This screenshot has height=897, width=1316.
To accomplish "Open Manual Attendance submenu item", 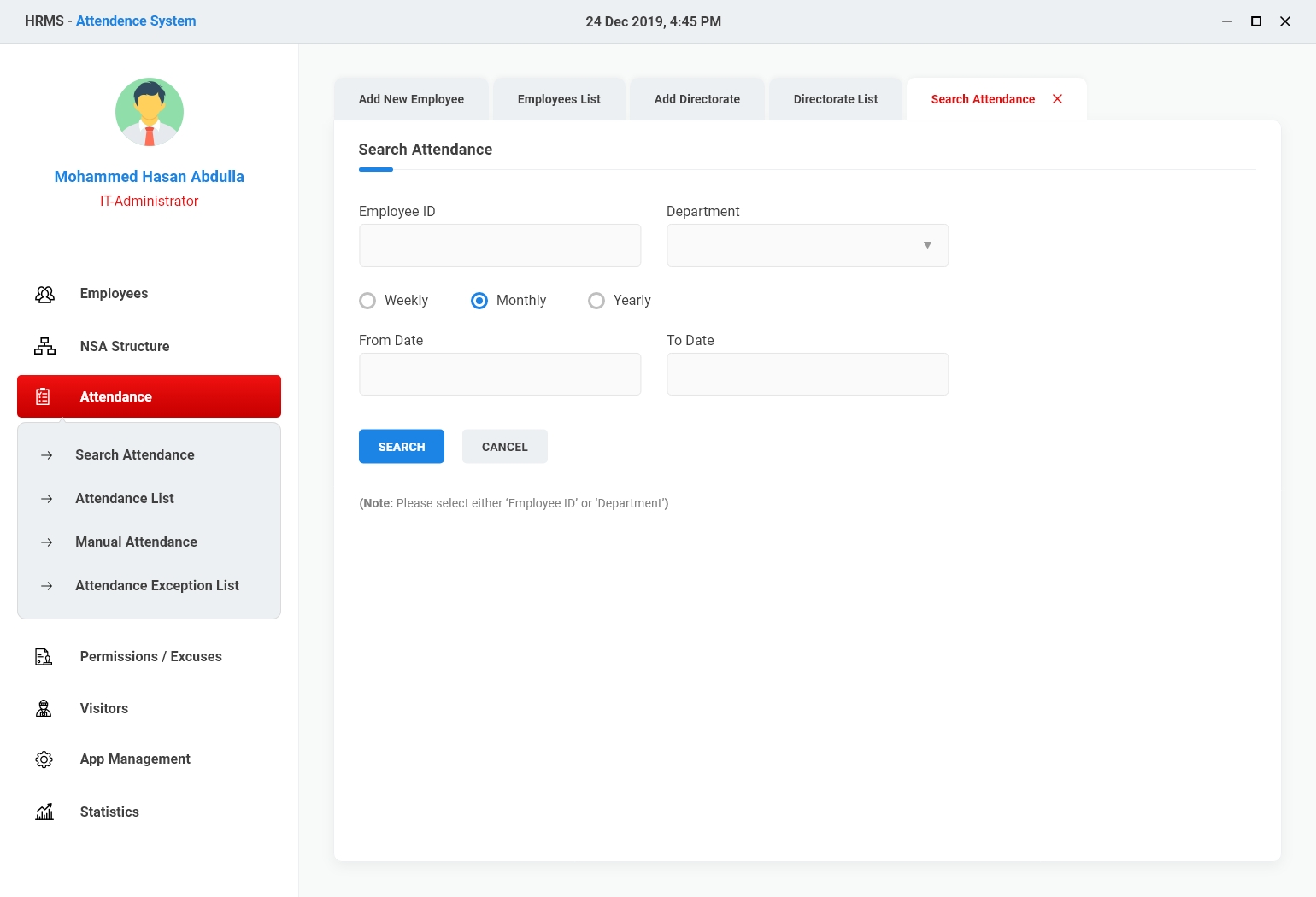I will [x=136, y=542].
